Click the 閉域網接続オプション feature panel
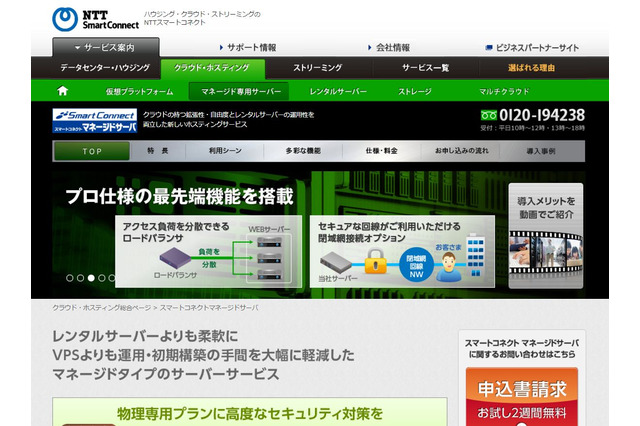 click(x=402, y=251)
